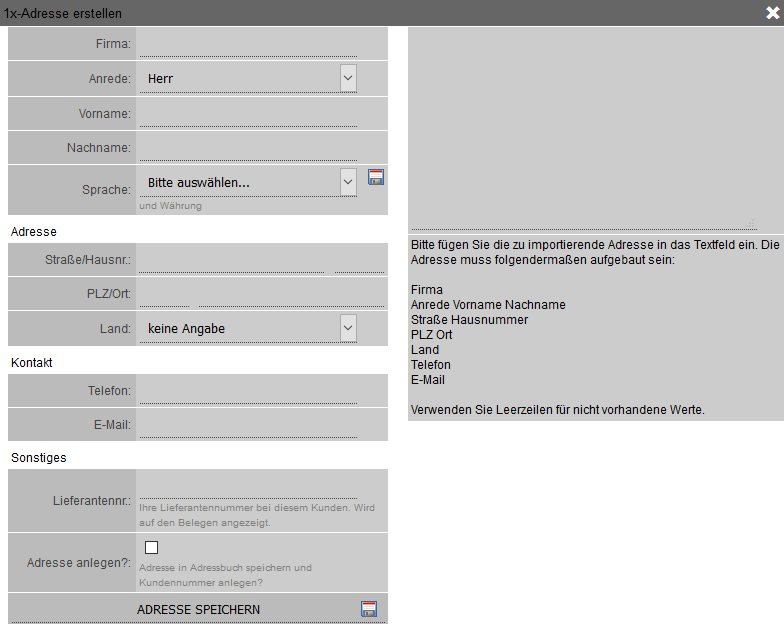The image size is (784, 624).
Task: Close the 1x-Adresse erstellen dialog
Action: coord(772,13)
